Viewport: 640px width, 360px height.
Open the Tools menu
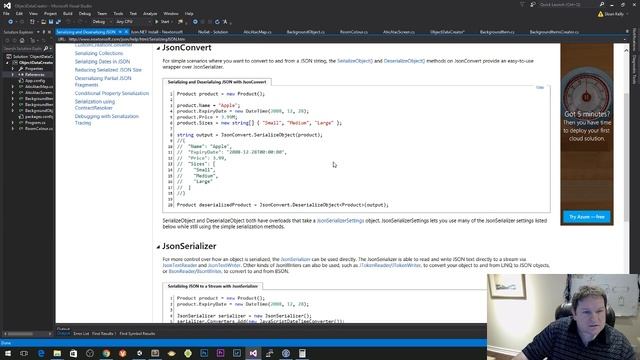click(x=118, y=13)
